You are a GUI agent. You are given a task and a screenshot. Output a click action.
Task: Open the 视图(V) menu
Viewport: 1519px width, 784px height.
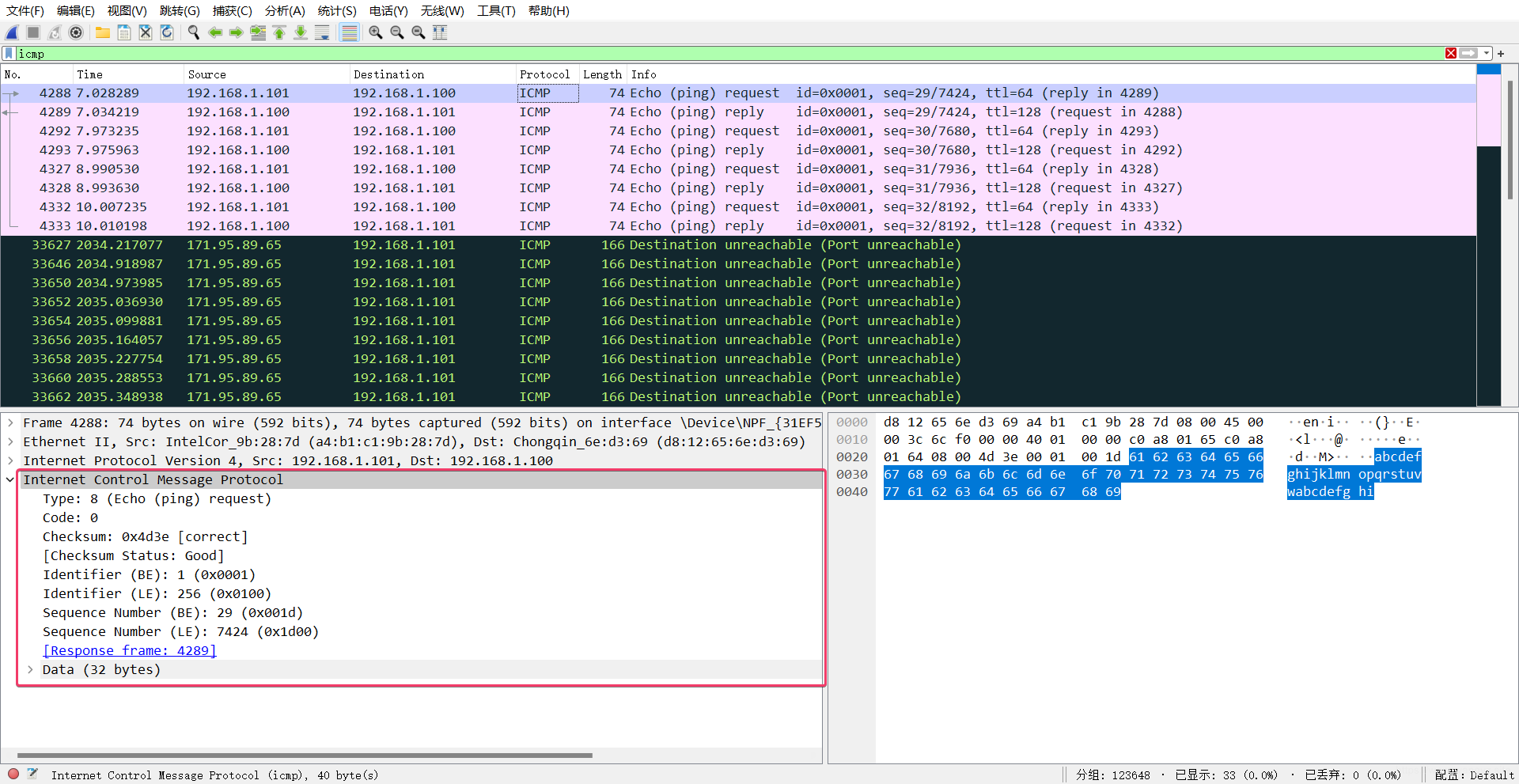pyautogui.click(x=127, y=10)
